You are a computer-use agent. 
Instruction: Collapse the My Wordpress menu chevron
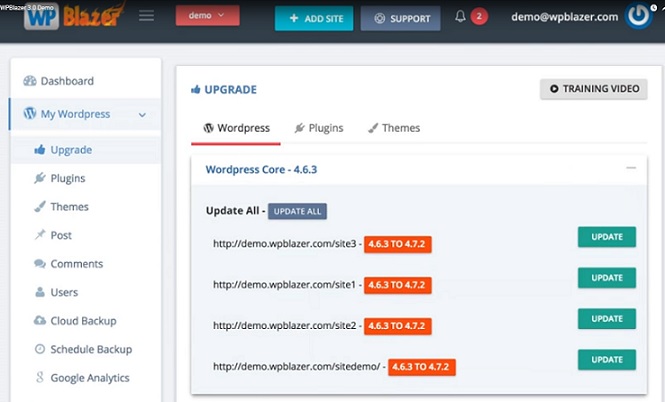(142, 115)
